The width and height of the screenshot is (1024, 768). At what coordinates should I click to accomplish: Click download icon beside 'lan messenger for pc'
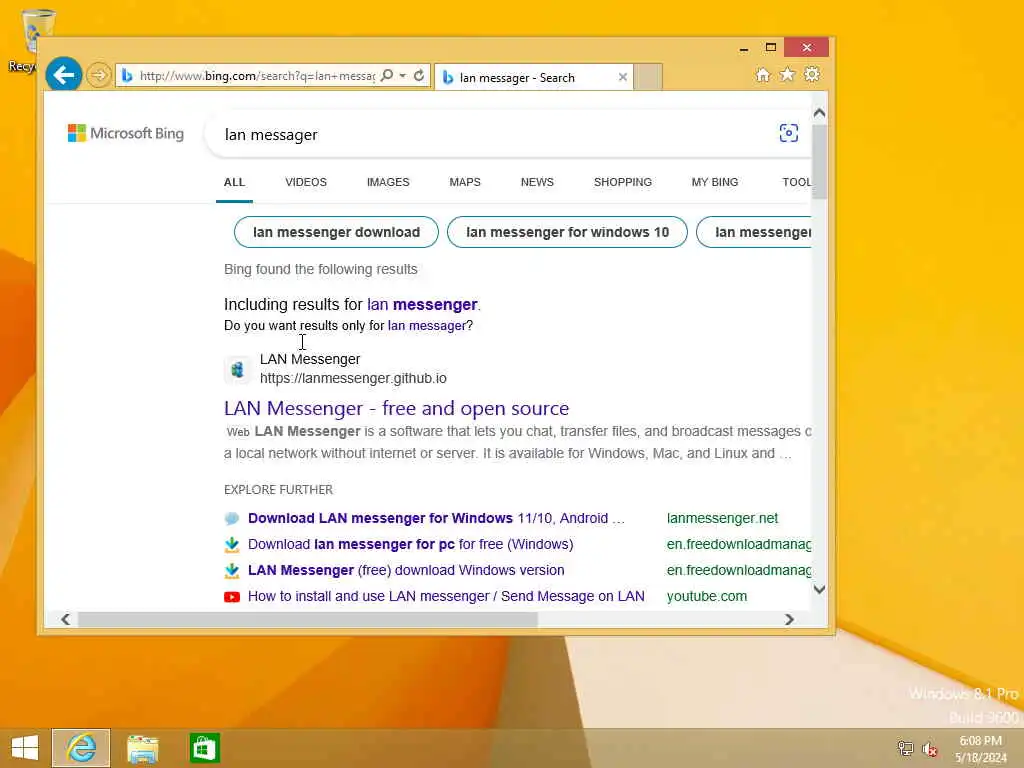232,544
